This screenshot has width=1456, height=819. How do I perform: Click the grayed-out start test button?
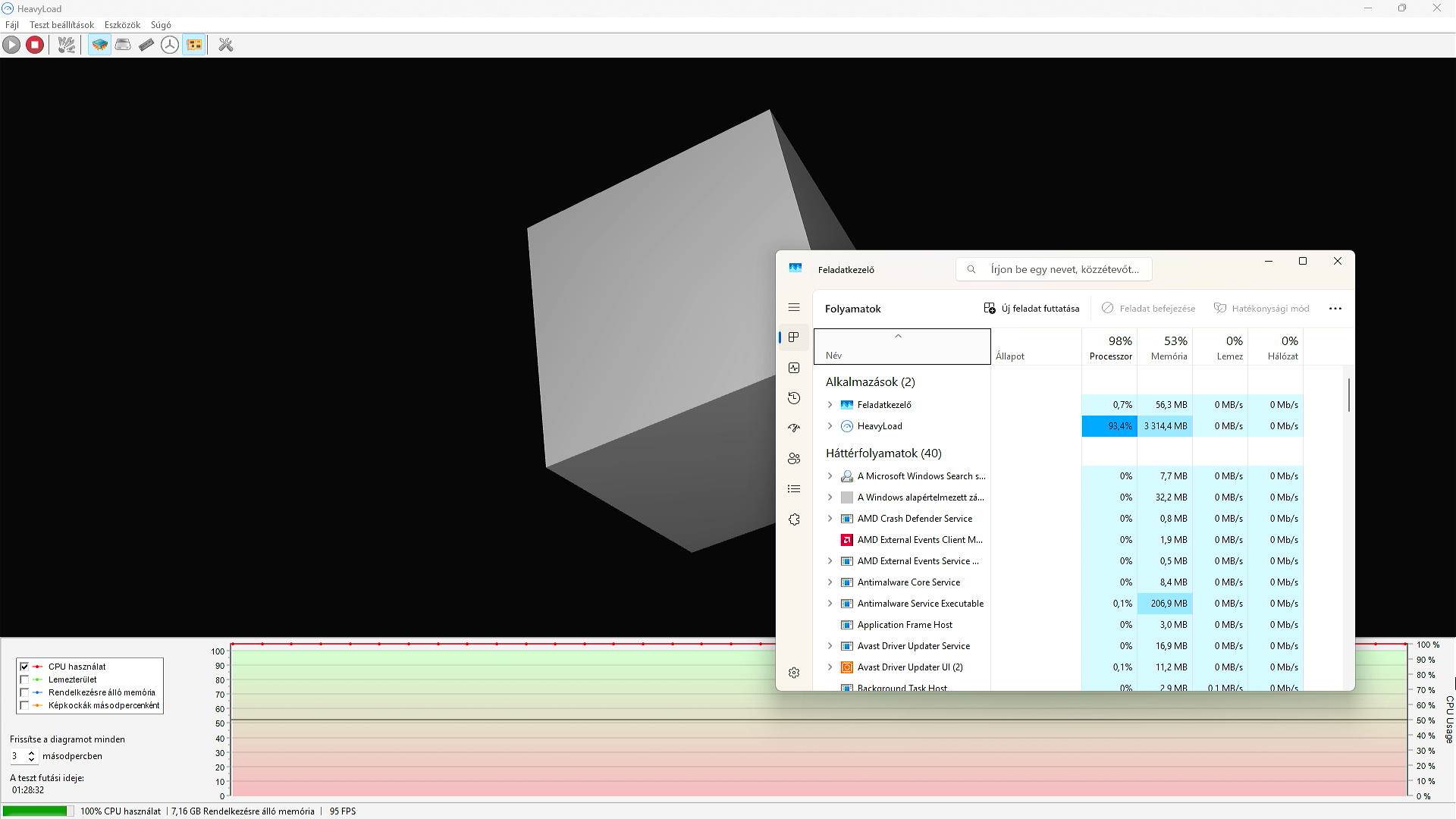pyautogui.click(x=11, y=45)
